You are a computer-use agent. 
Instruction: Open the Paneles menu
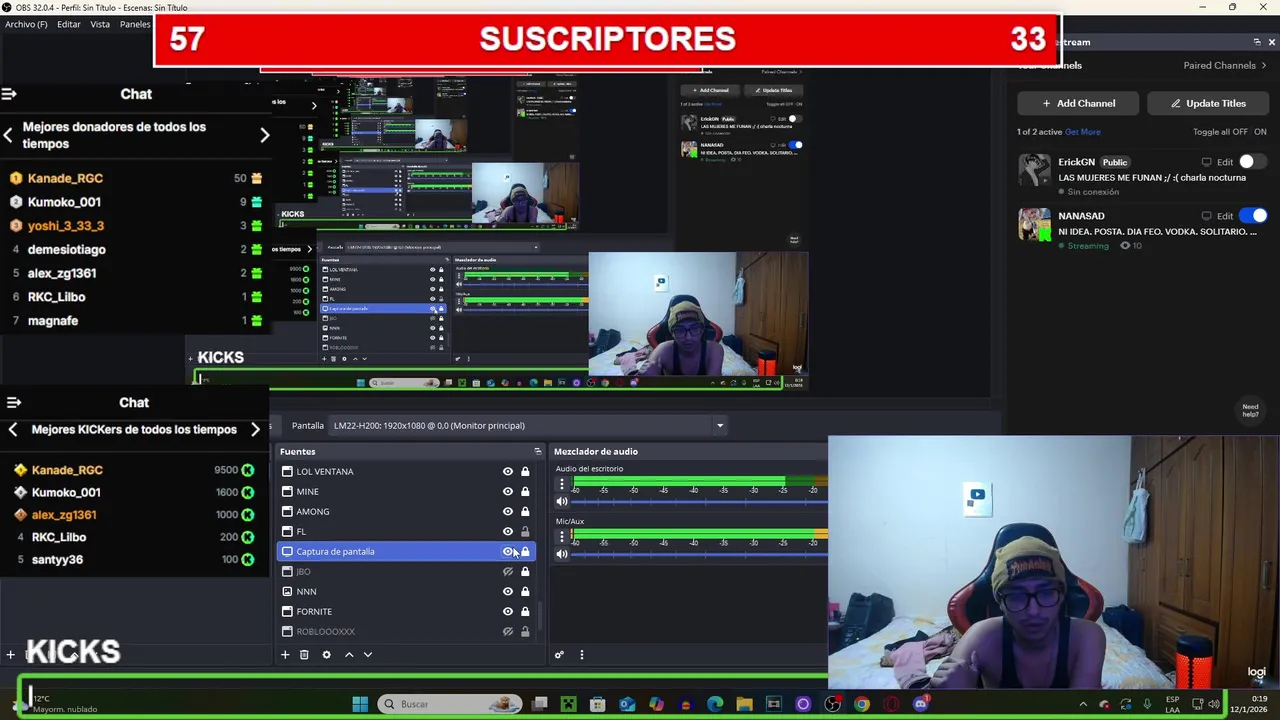click(x=135, y=24)
